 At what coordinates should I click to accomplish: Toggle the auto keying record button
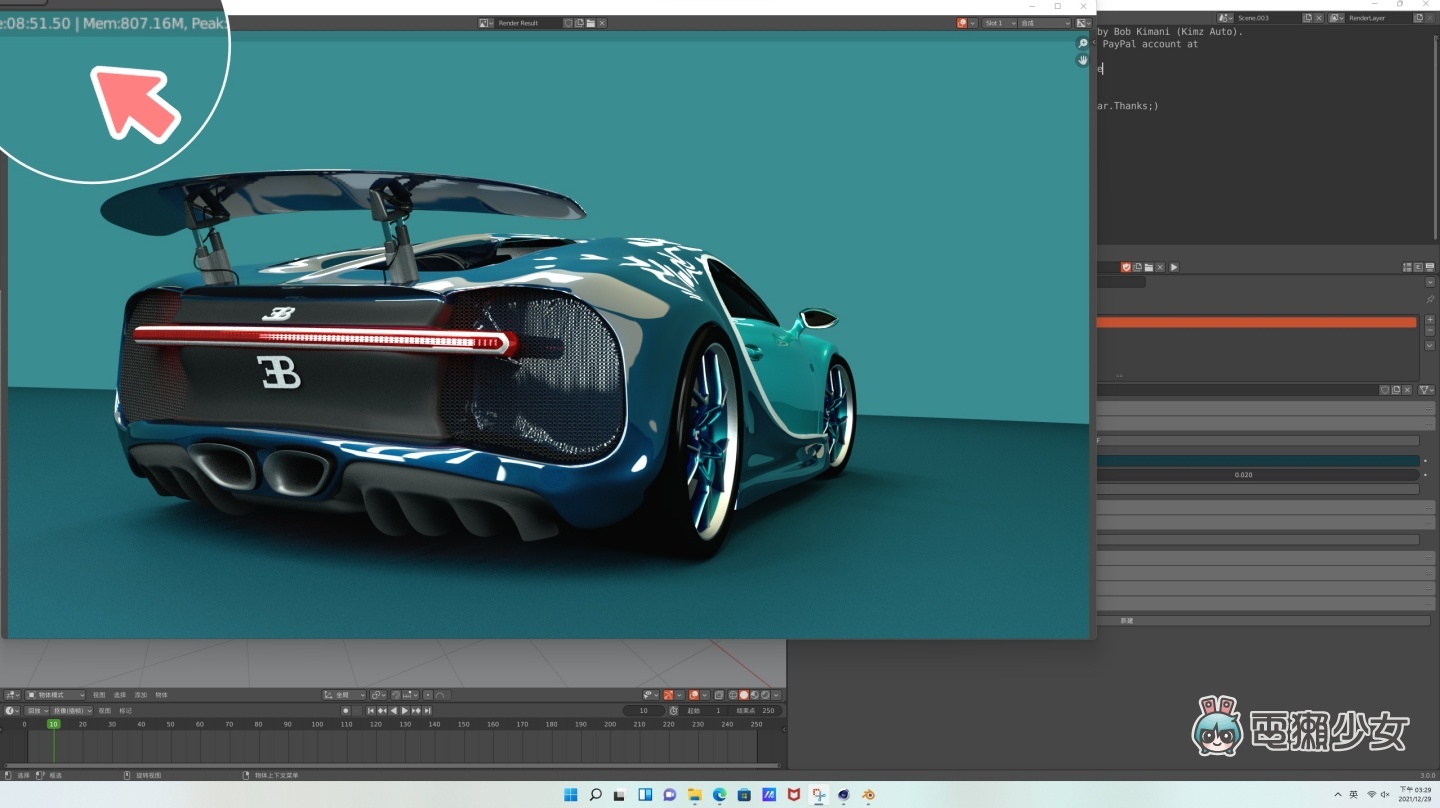(x=346, y=711)
